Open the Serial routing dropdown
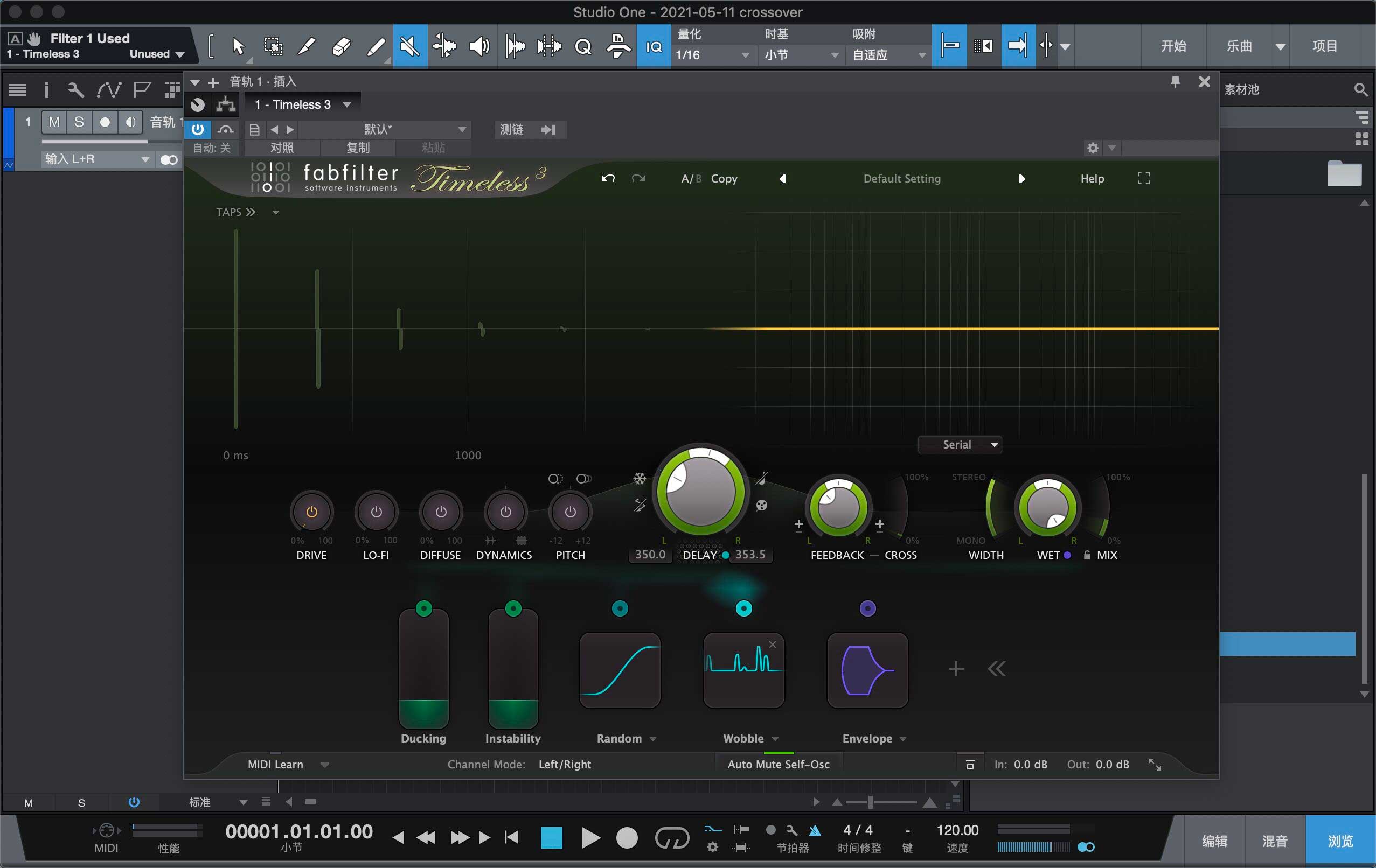1376x868 pixels. coord(960,444)
